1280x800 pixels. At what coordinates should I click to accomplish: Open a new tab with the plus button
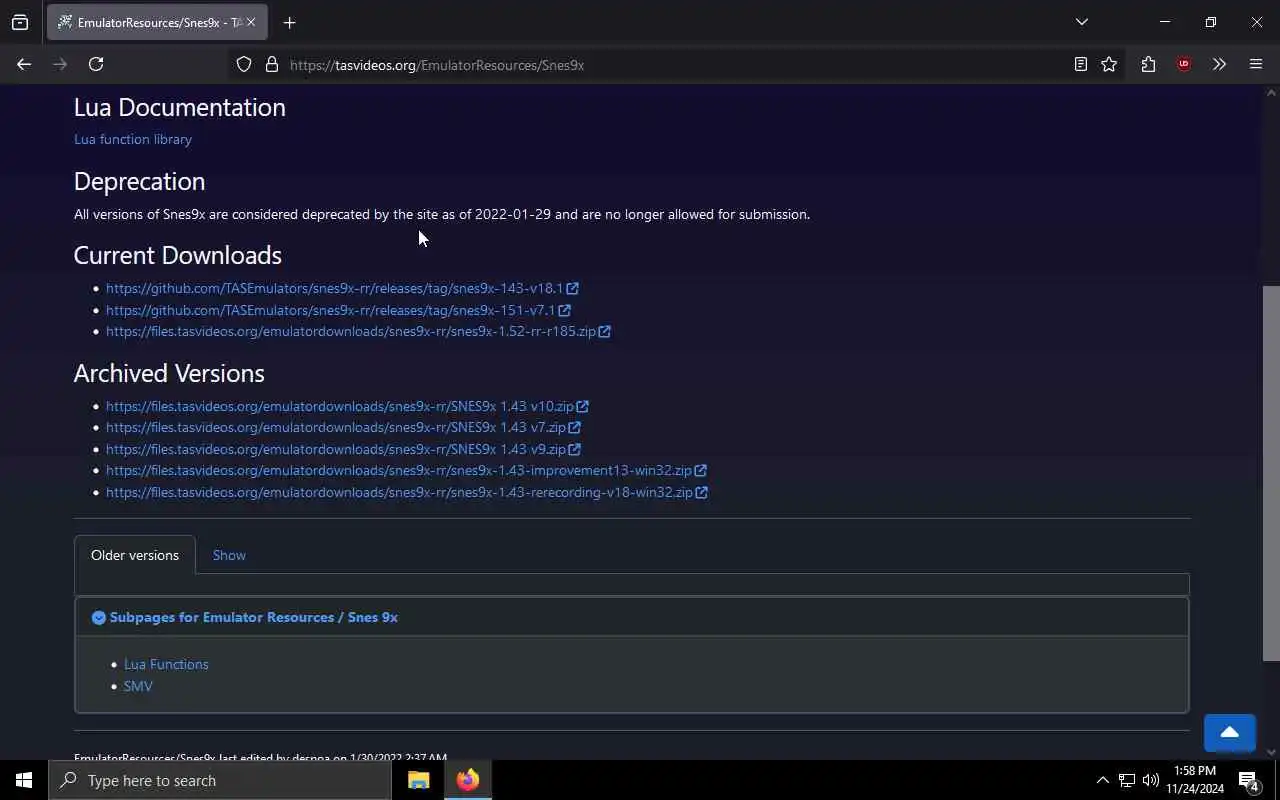click(x=289, y=22)
